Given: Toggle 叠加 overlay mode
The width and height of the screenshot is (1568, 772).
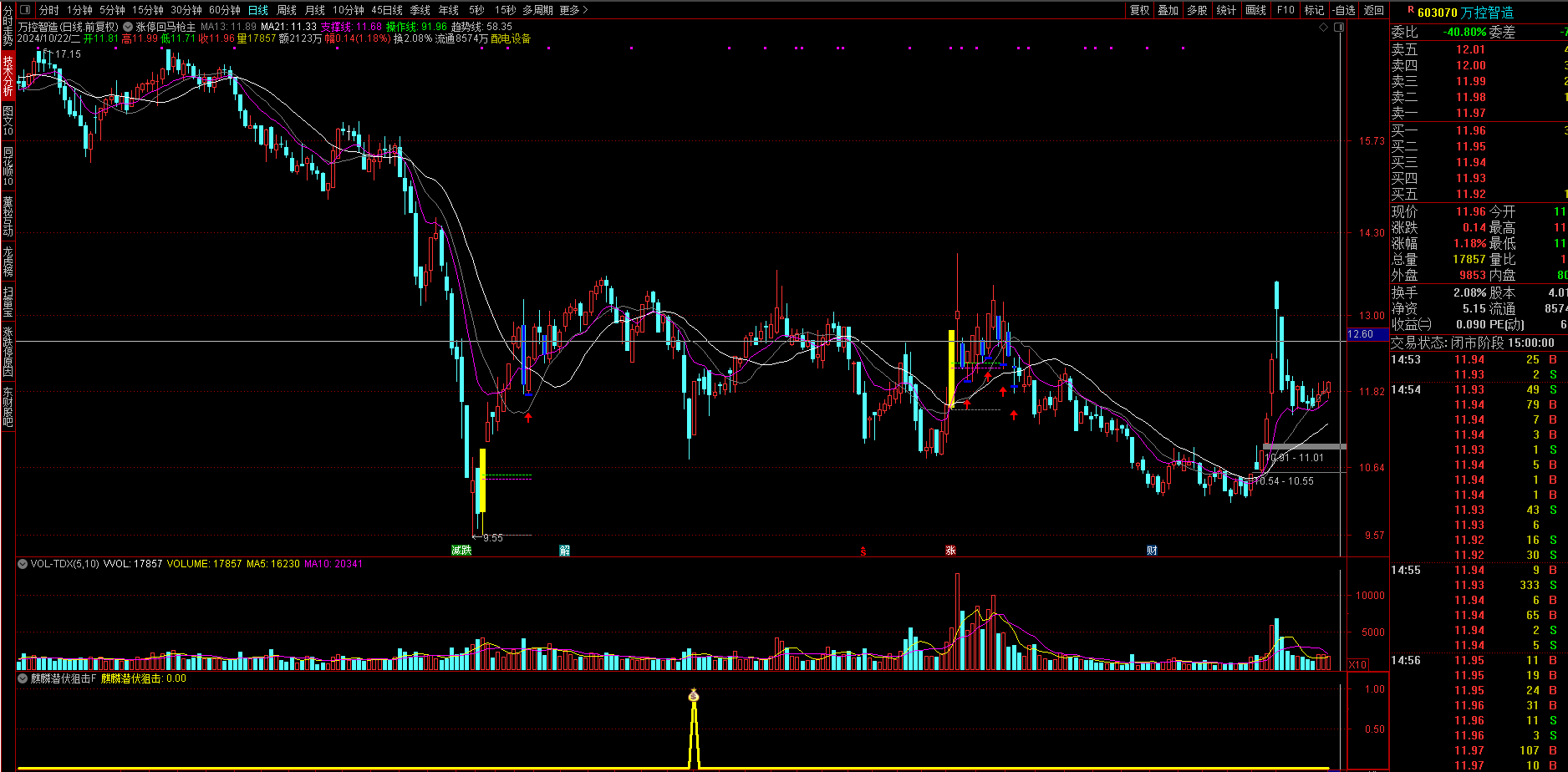Looking at the screenshot, I should 1168,10.
